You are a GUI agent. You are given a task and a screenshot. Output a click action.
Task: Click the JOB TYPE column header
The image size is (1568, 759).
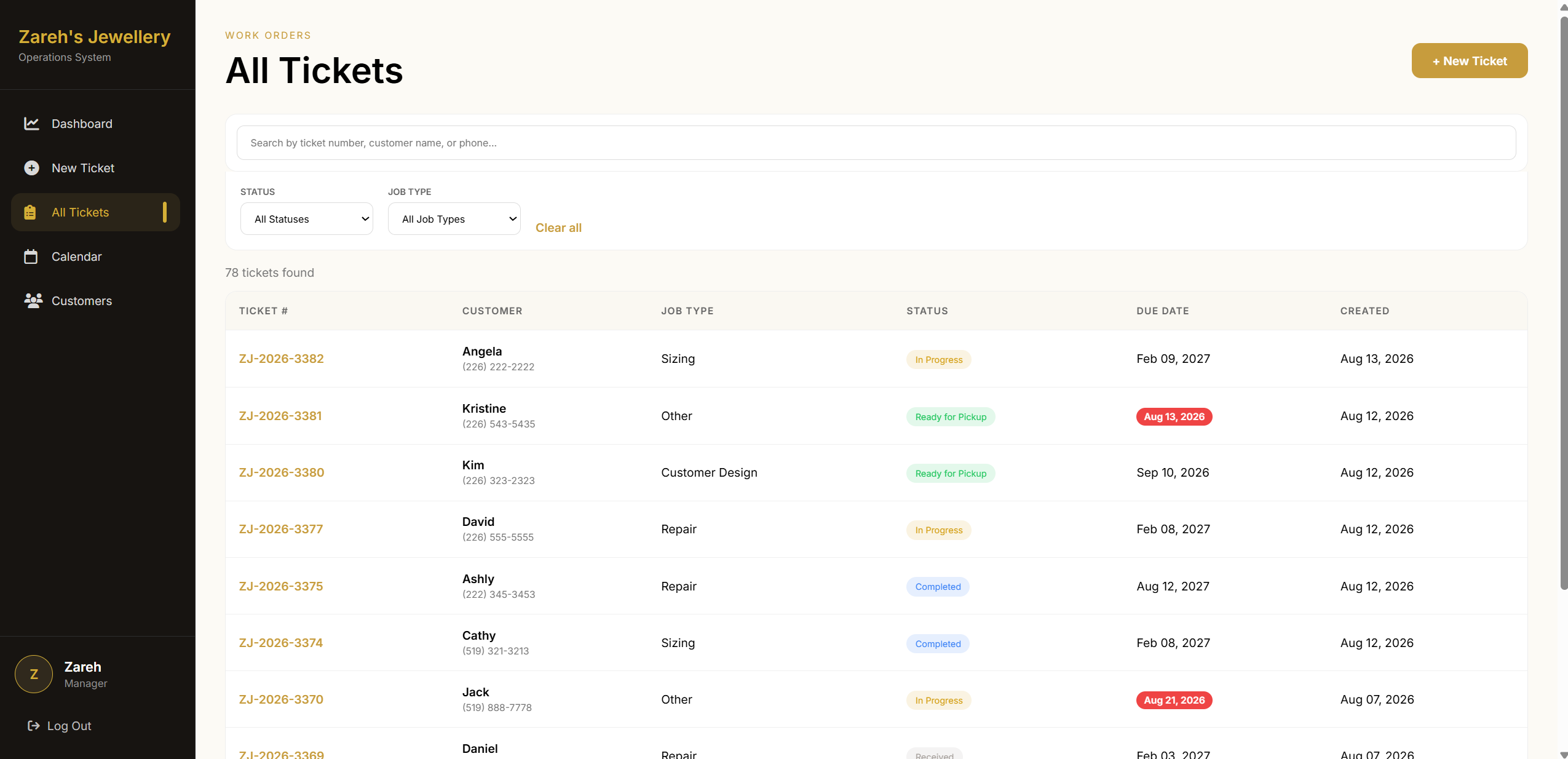pos(687,311)
